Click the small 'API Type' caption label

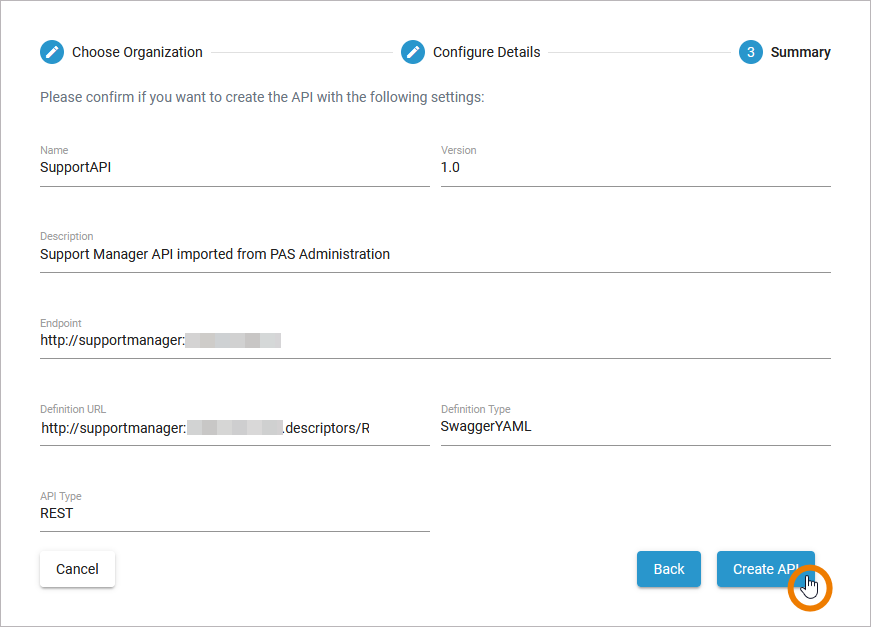[61, 496]
